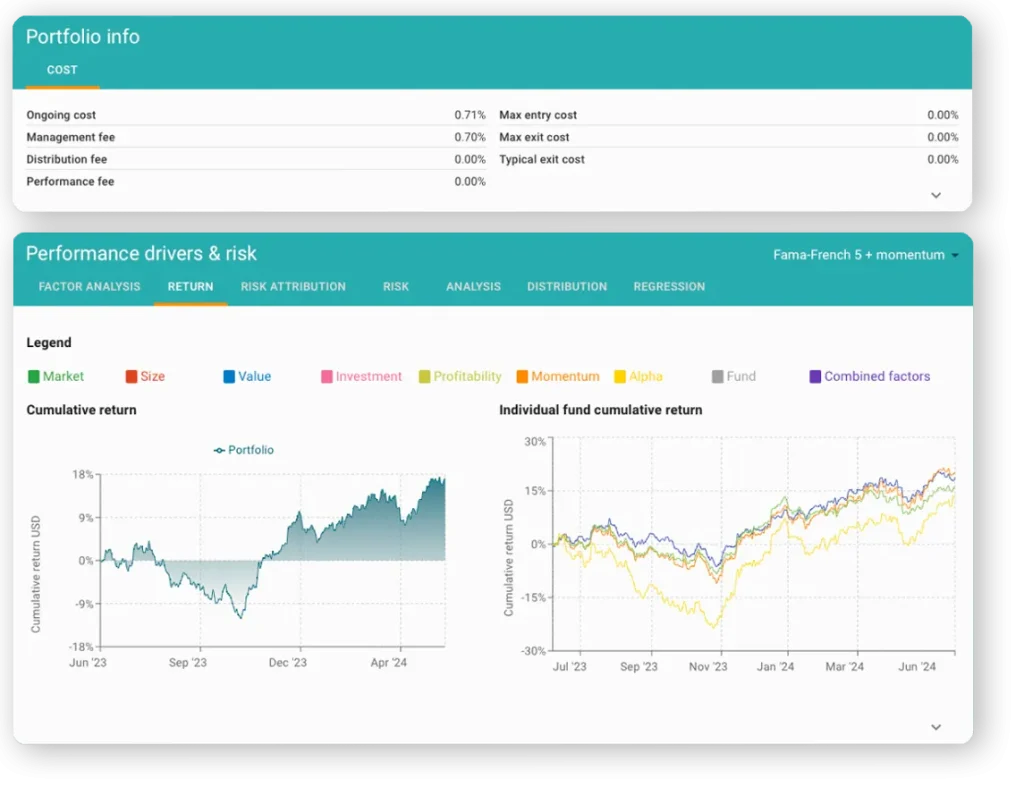Click the gray Fund legend icon
1024x787 pixels.
point(717,377)
